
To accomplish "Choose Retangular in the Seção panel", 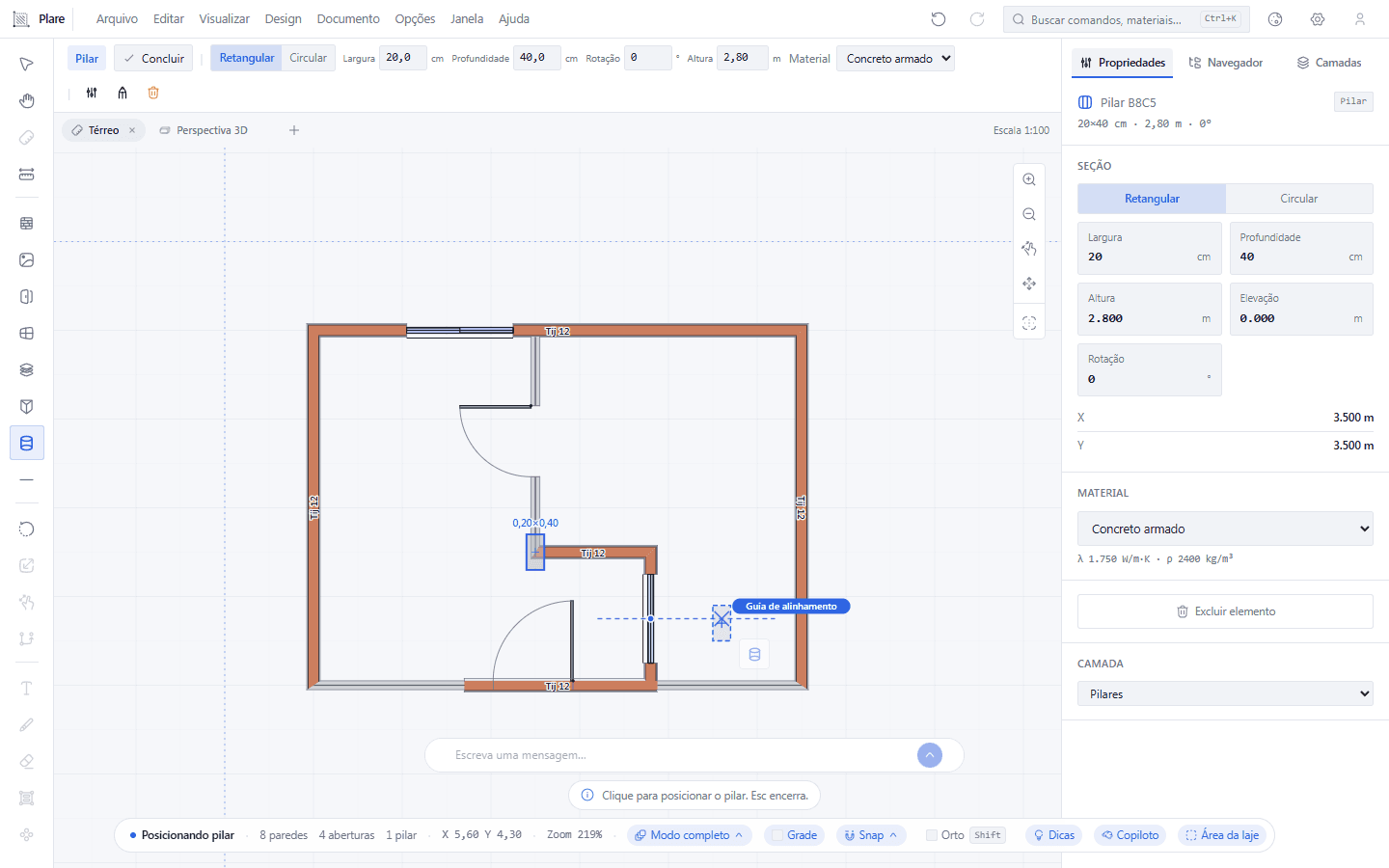I will tap(1152, 199).
